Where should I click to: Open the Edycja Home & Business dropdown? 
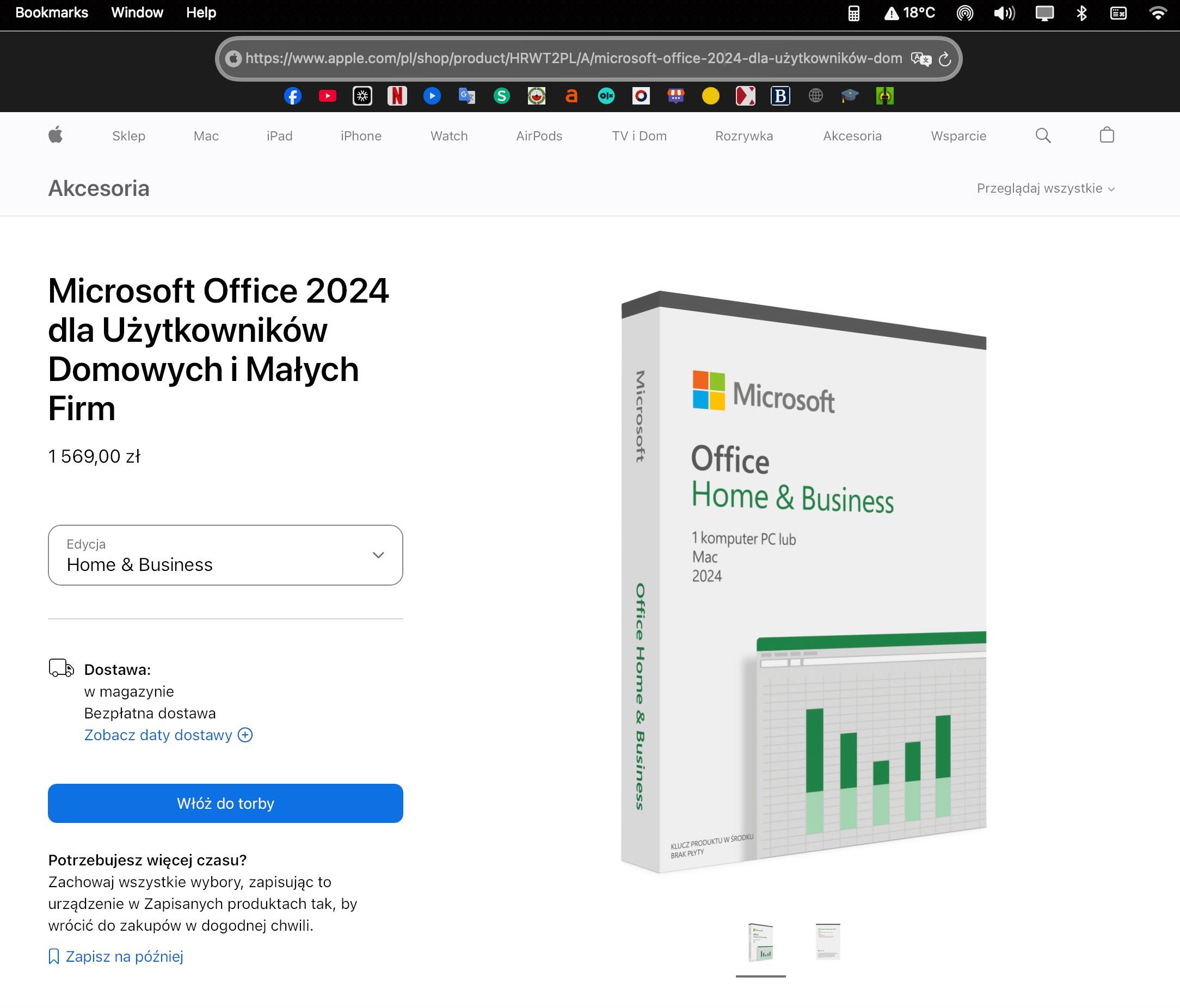point(225,555)
